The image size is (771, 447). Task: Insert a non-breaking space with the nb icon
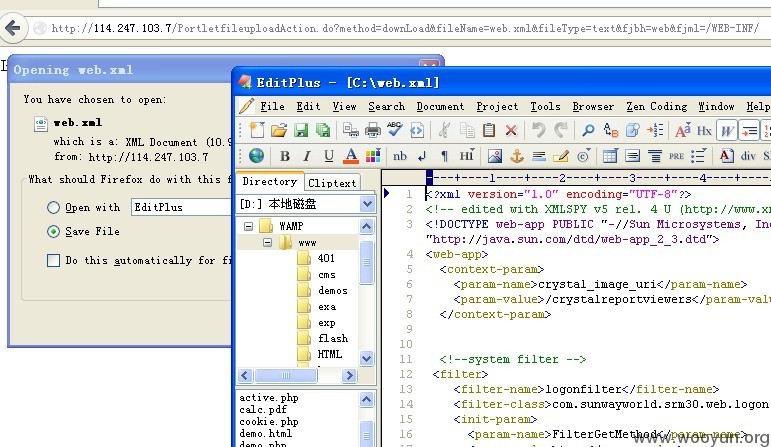coord(400,156)
